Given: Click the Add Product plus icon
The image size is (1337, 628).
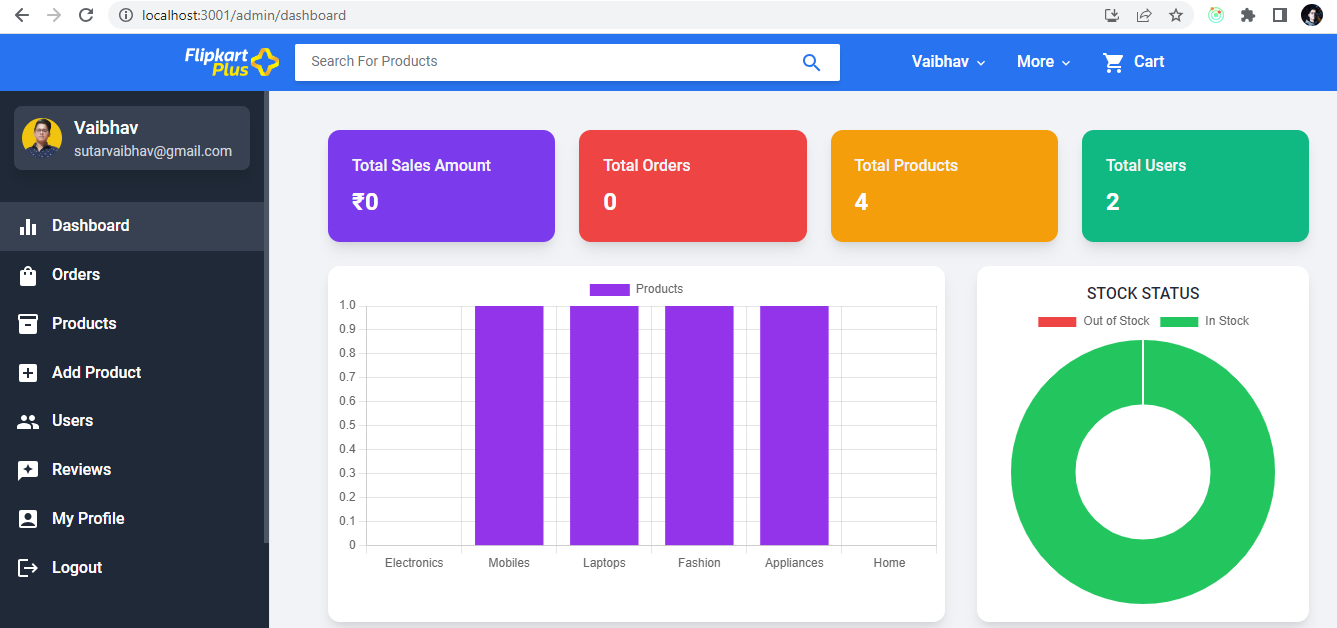Looking at the screenshot, I should click(29, 372).
